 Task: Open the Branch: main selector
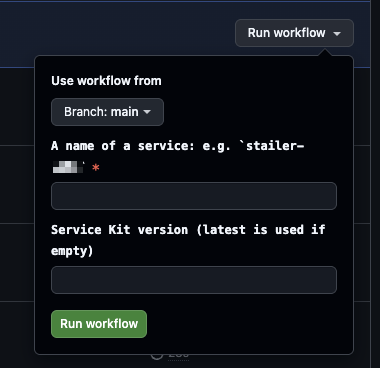pyautogui.click(x=107, y=112)
